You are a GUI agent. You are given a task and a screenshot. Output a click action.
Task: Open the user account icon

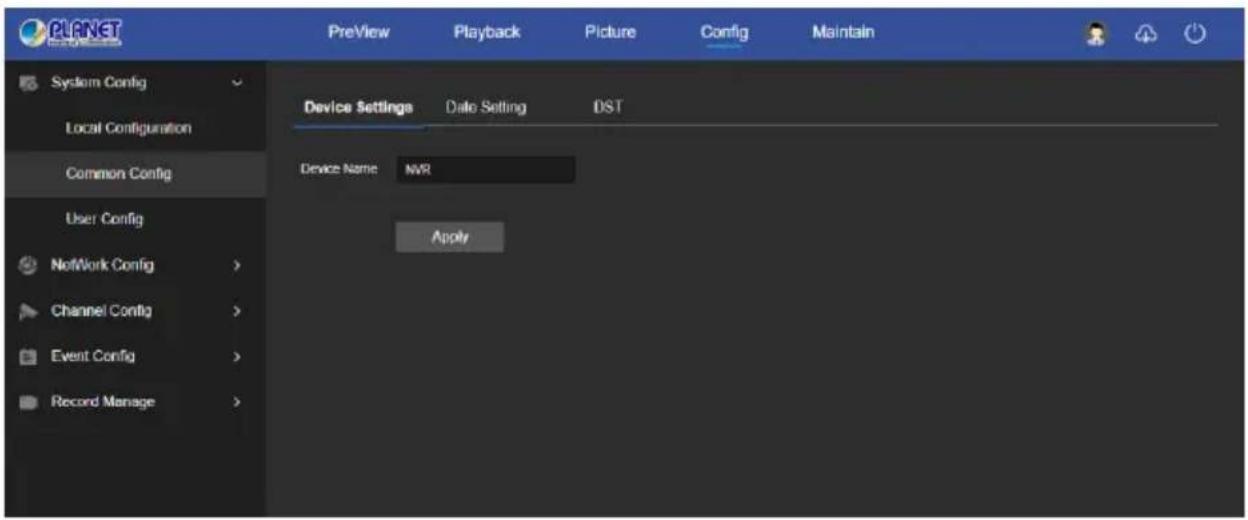point(1095,32)
